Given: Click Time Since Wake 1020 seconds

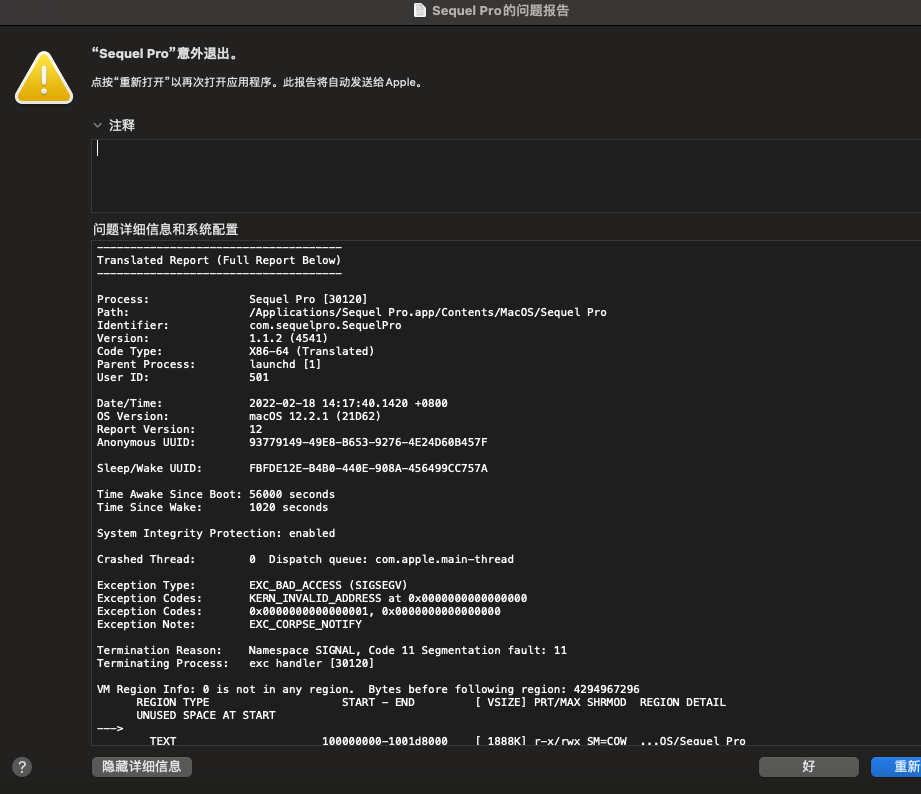Looking at the screenshot, I should (213, 507).
